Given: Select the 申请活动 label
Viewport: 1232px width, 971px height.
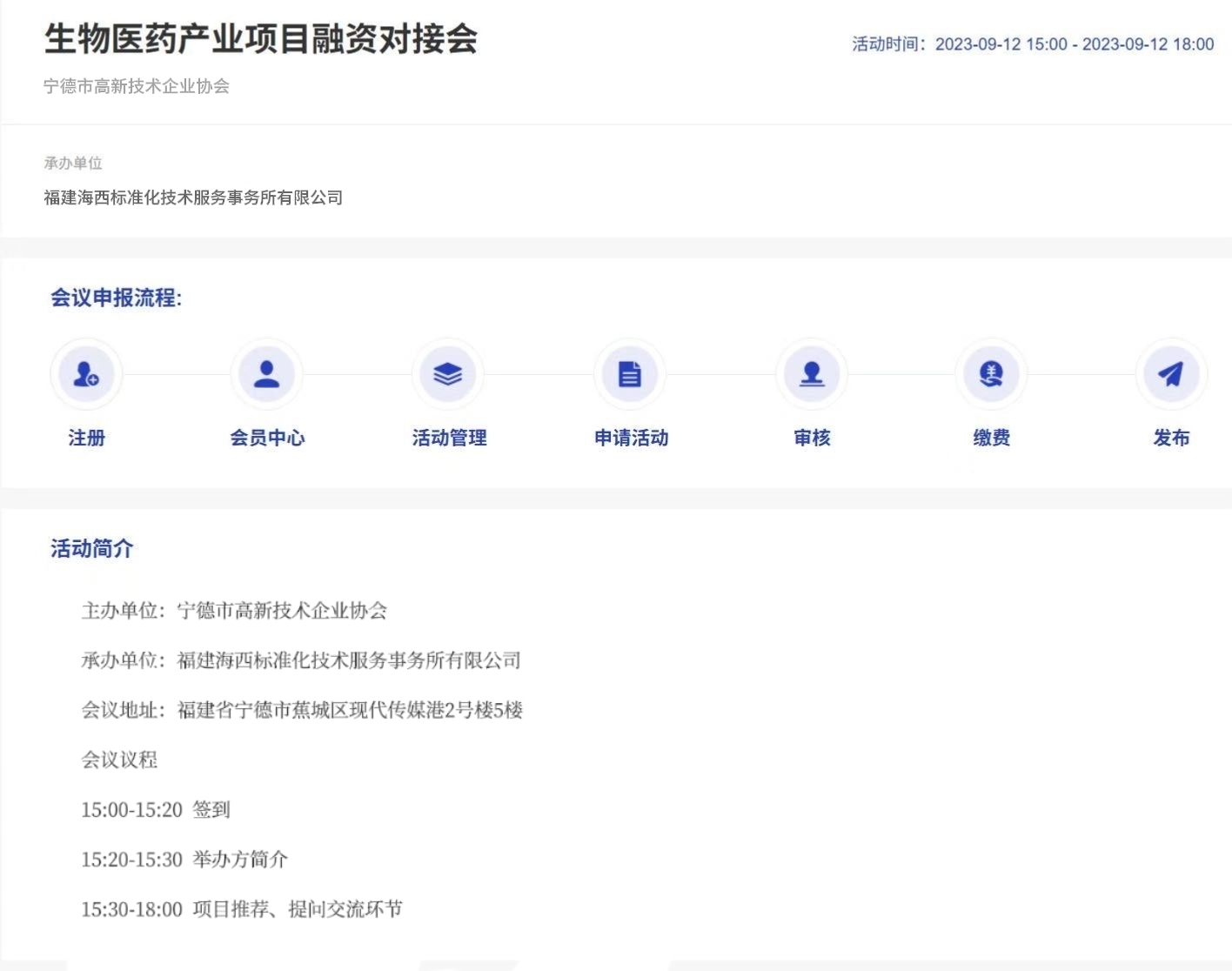Looking at the screenshot, I should [632, 438].
